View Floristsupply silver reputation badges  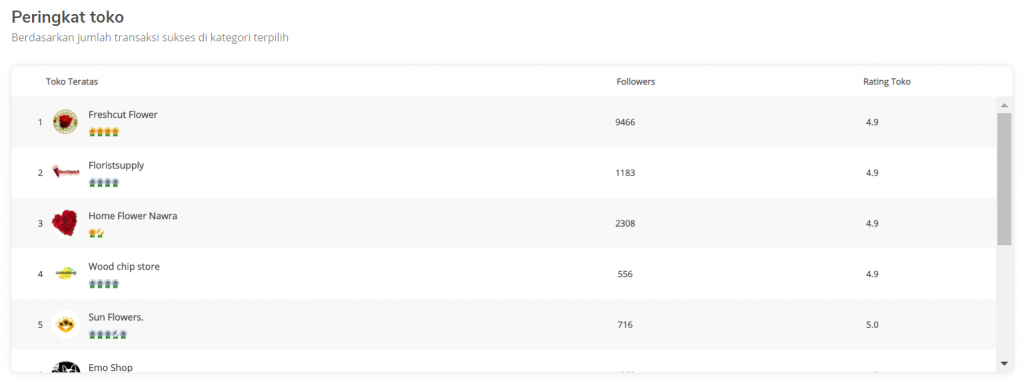pos(104,183)
